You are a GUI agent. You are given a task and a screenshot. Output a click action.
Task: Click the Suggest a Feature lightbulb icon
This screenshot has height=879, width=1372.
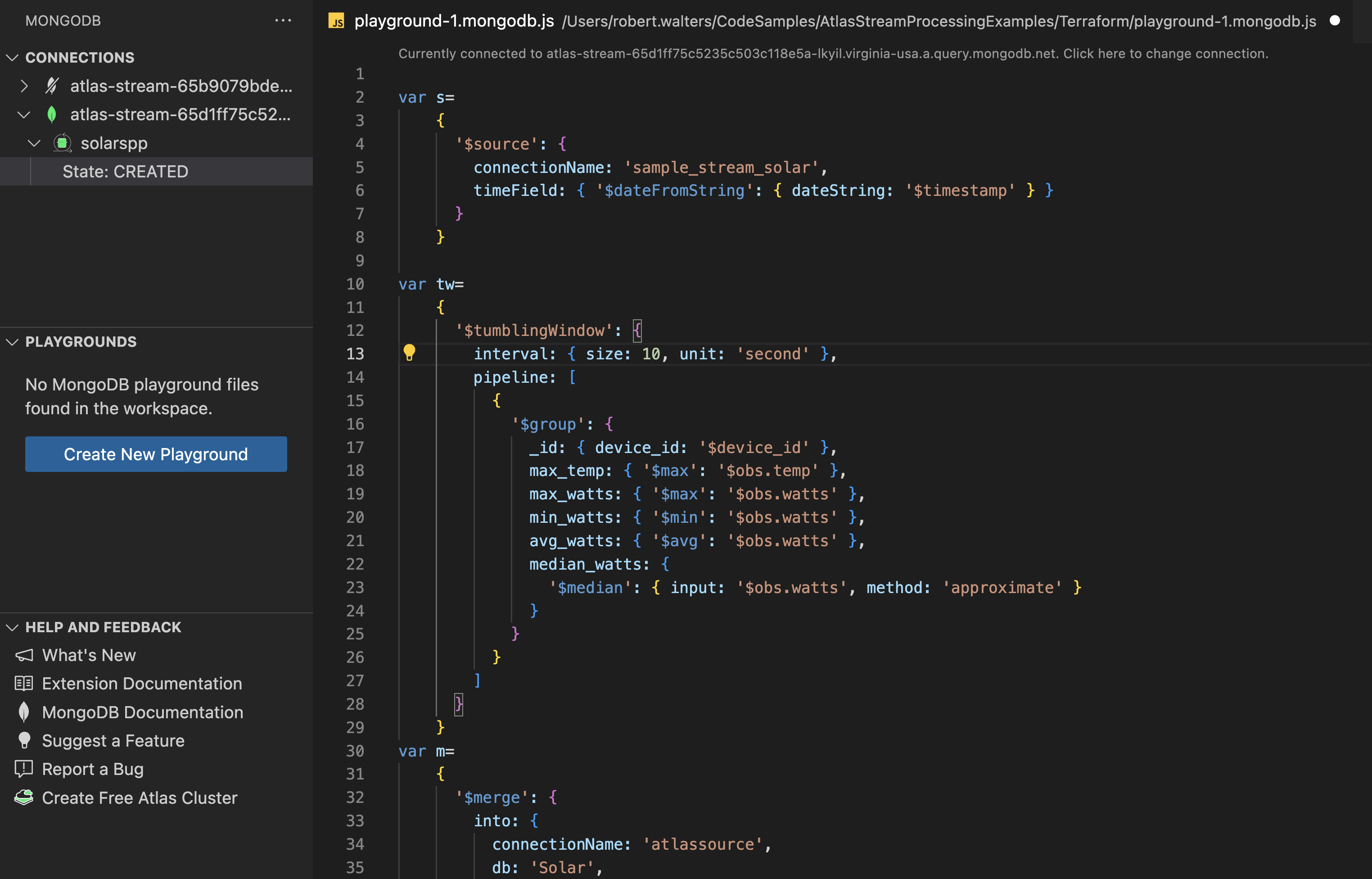pyautogui.click(x=24, y=740)
